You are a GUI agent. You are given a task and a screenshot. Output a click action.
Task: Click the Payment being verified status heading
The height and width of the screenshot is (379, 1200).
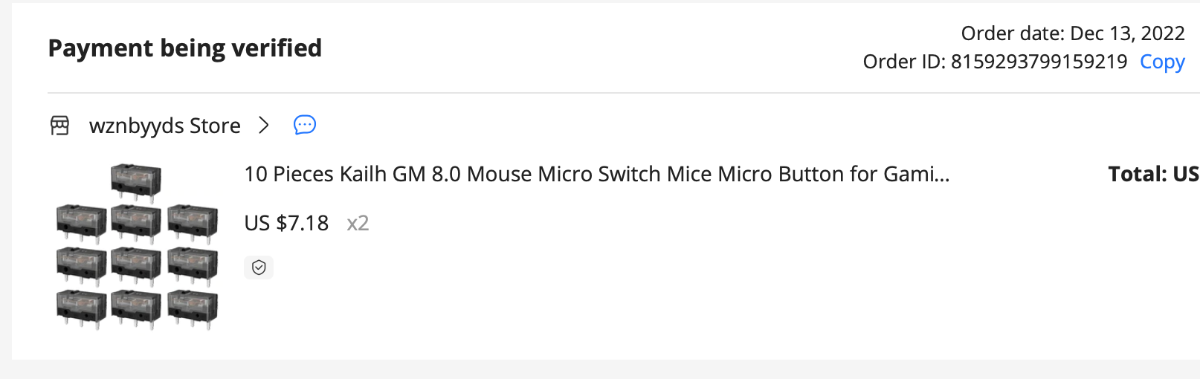(x=185, y=47)
